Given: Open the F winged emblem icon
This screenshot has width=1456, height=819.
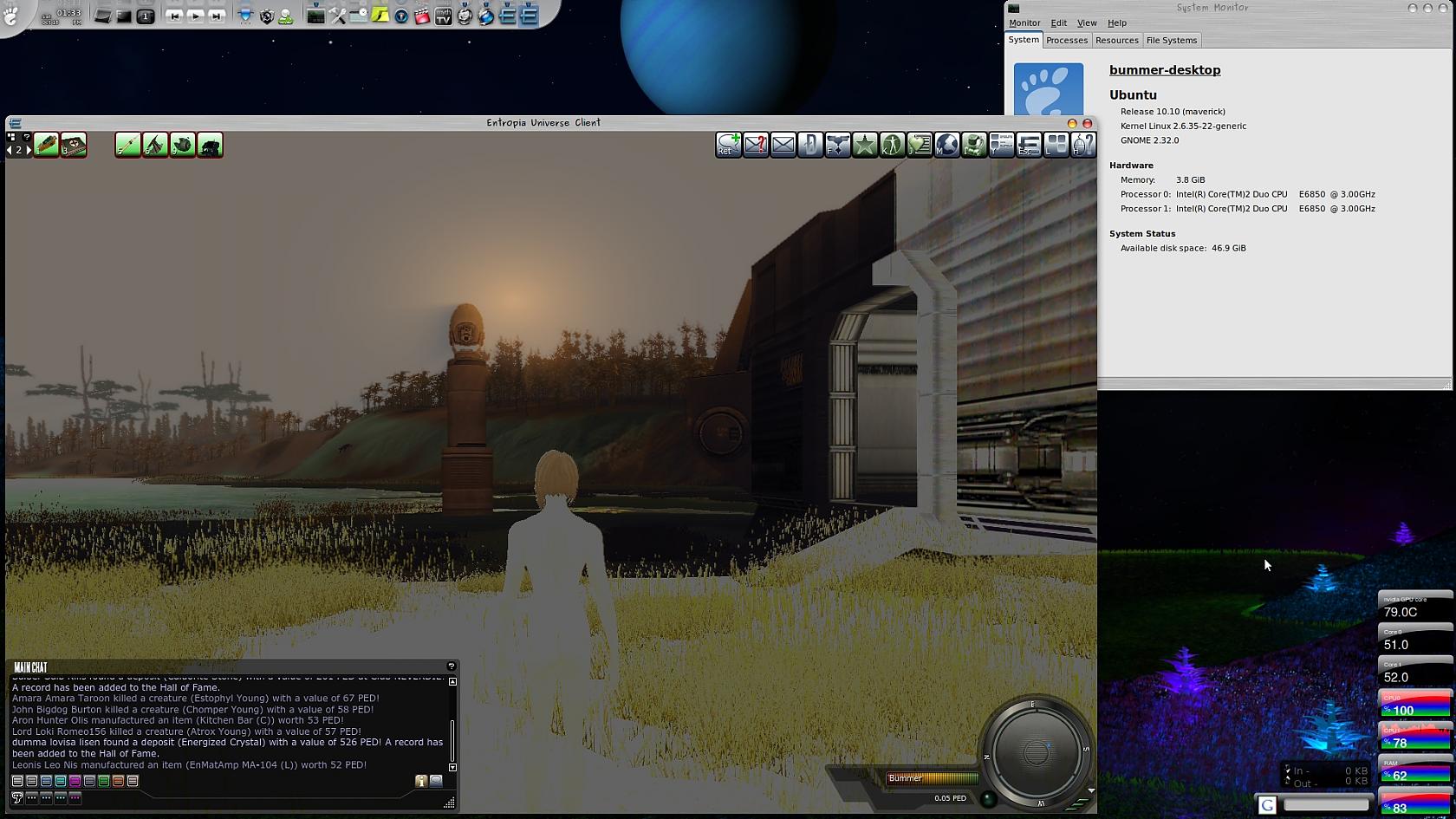Looking at the screenshot, I should click(837, 145).
